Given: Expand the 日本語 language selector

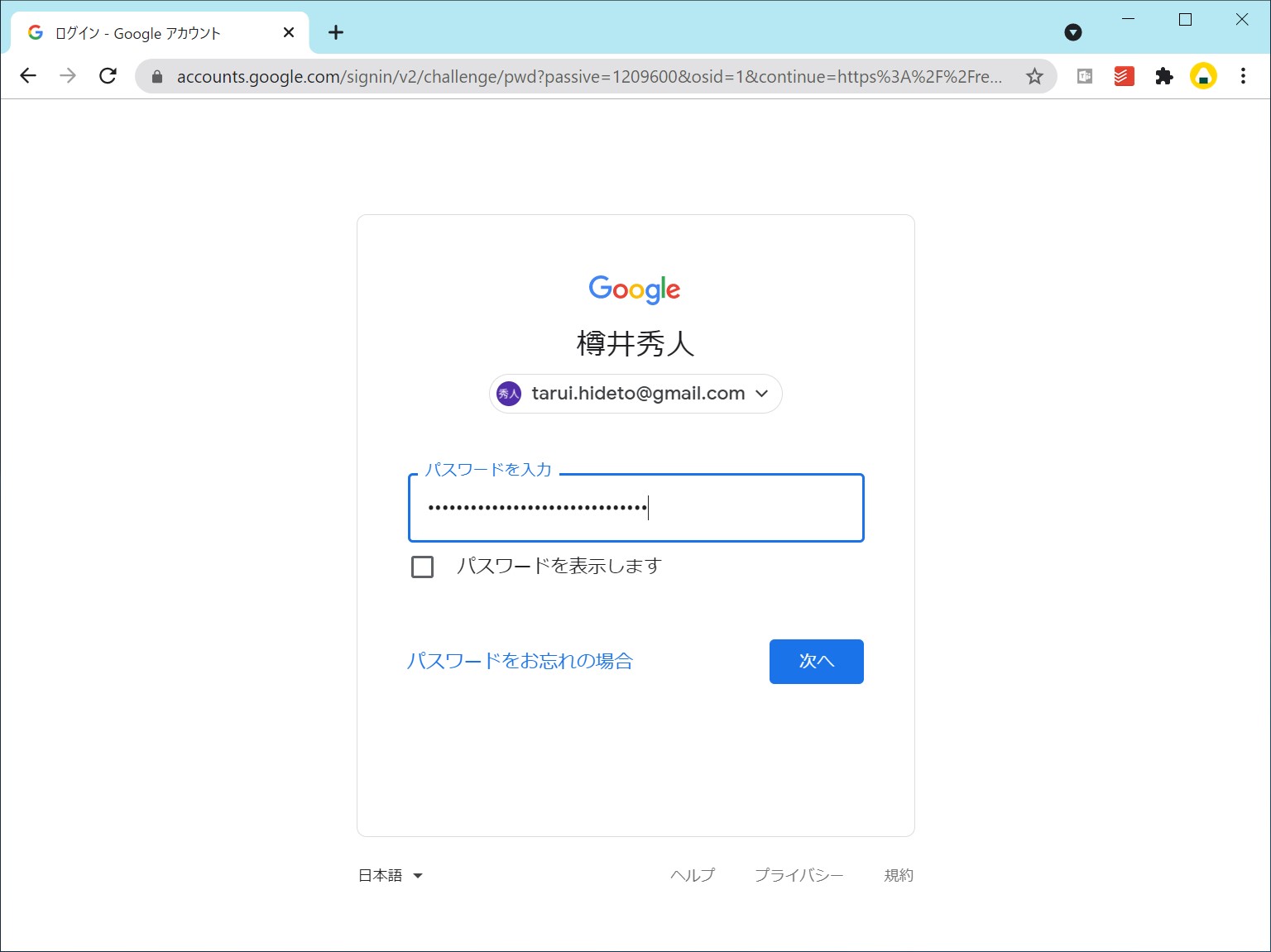Looking at the screenshot, I should click(x=390, y=875).
